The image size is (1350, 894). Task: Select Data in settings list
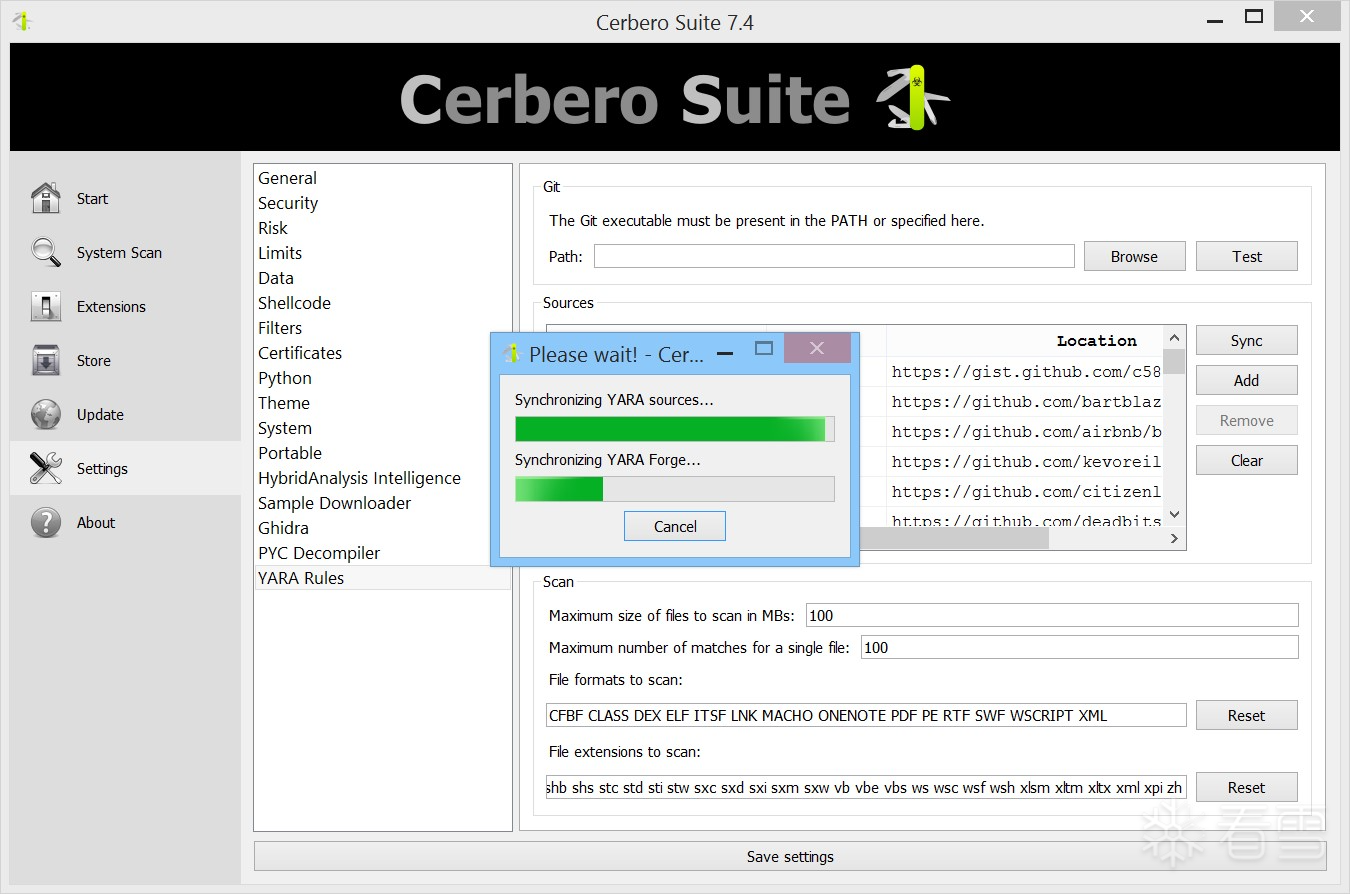(x=382, y=278)
